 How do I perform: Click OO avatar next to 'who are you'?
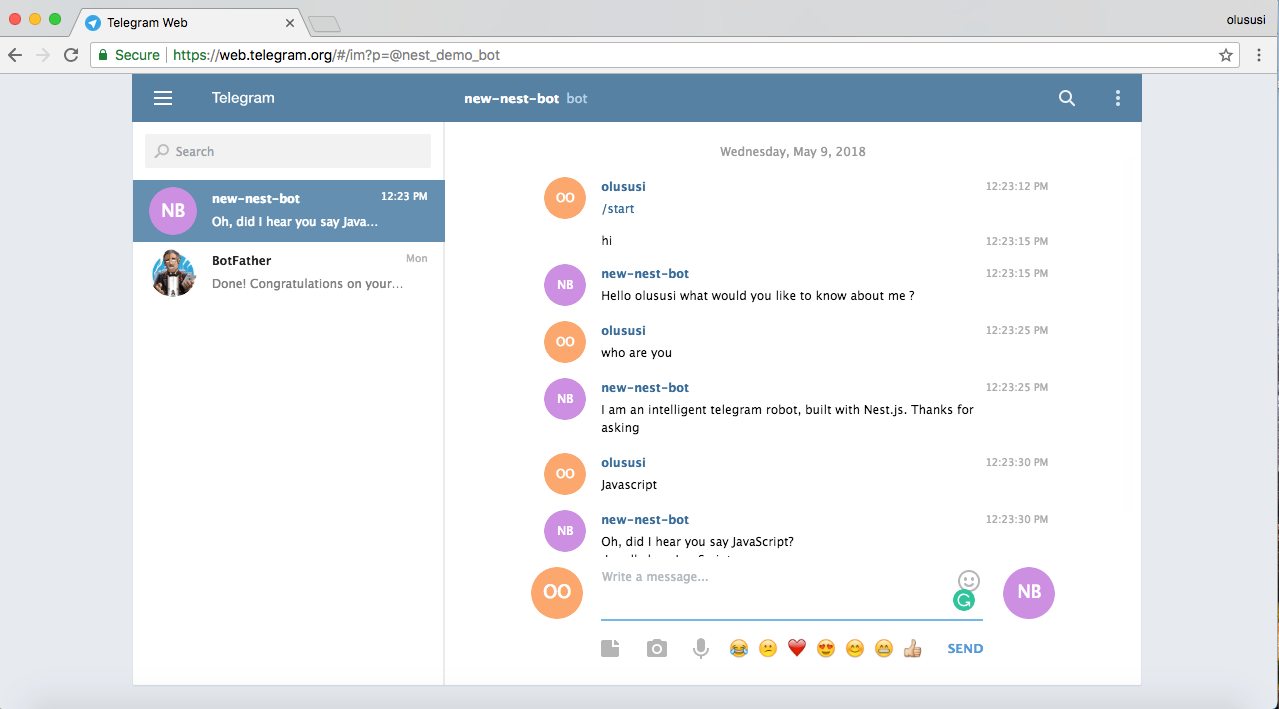(x=565, y=342)
